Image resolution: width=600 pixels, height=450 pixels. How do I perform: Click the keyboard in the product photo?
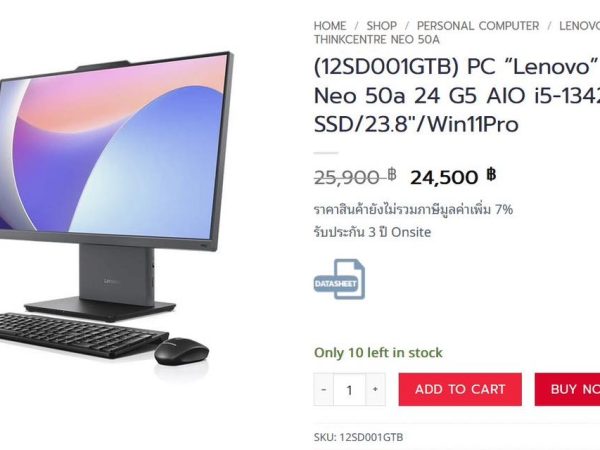click(82, 335)
